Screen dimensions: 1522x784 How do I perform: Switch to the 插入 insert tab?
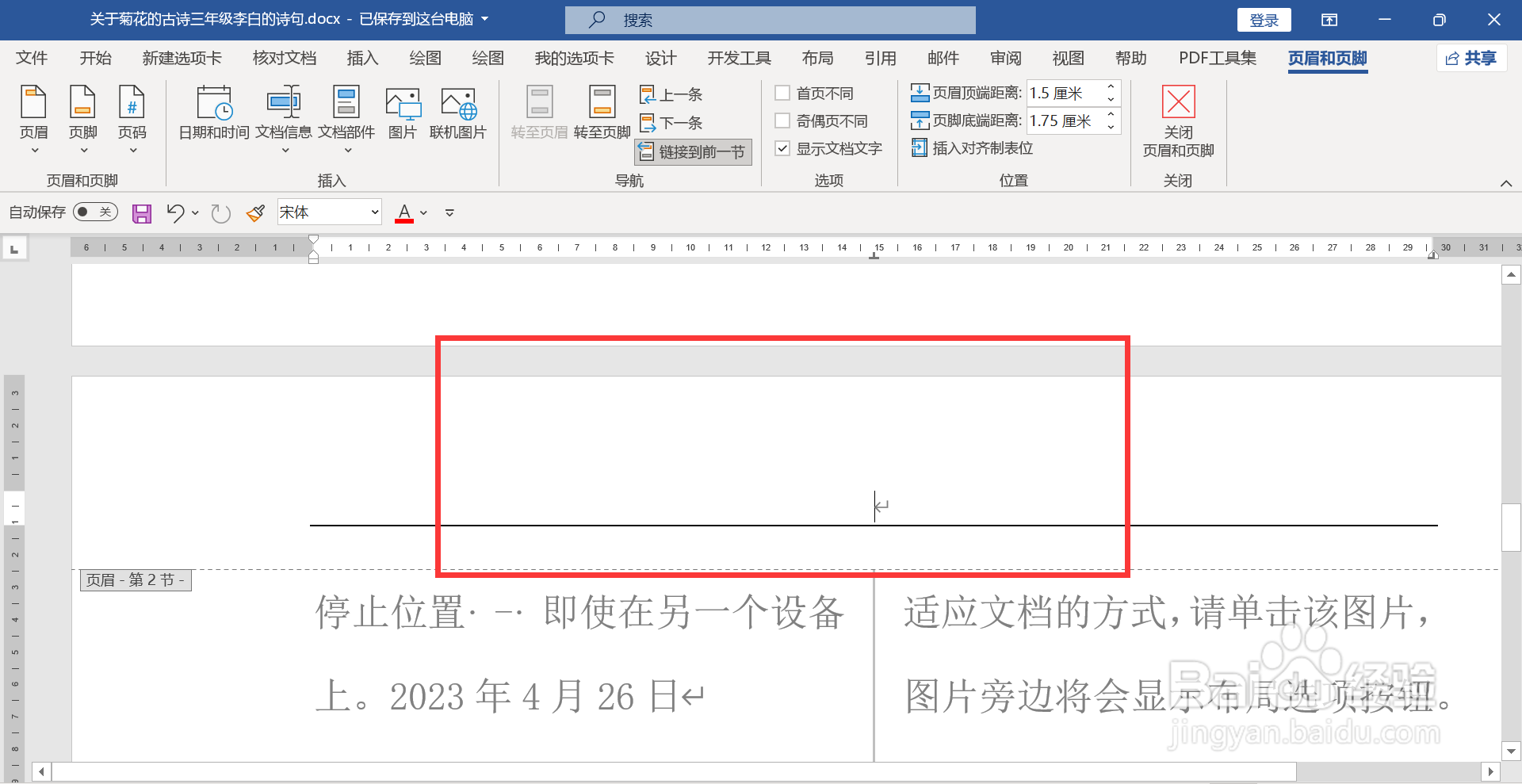(x=362, y=58)
